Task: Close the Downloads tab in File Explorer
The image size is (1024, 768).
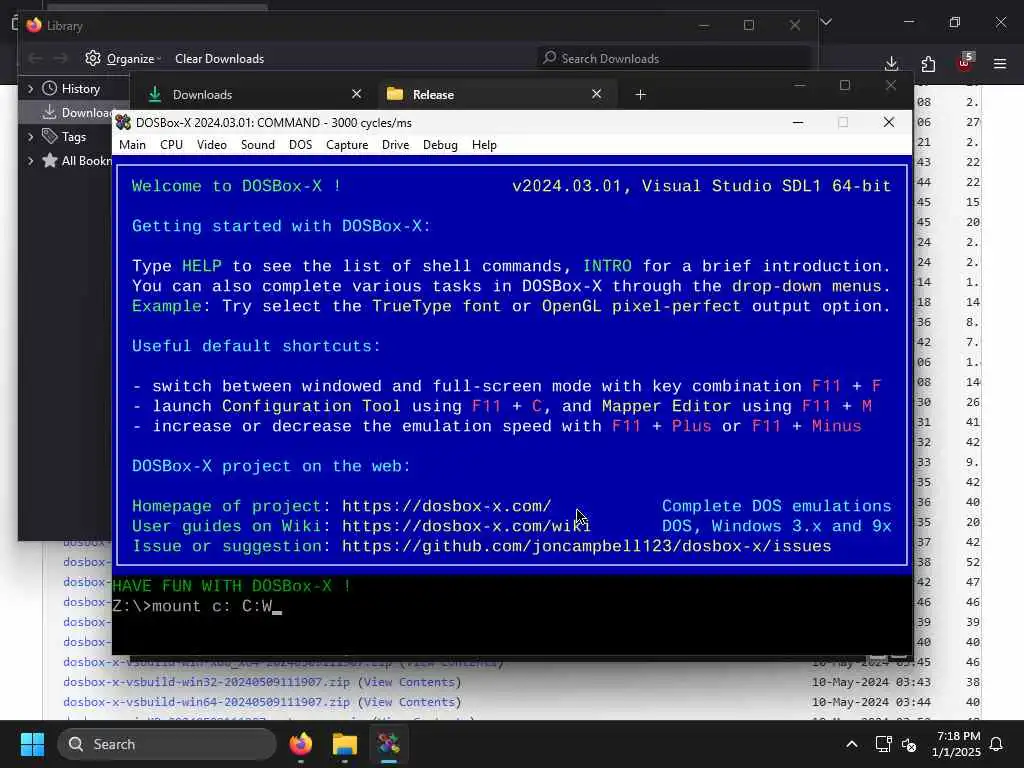Action: [356, 94]
